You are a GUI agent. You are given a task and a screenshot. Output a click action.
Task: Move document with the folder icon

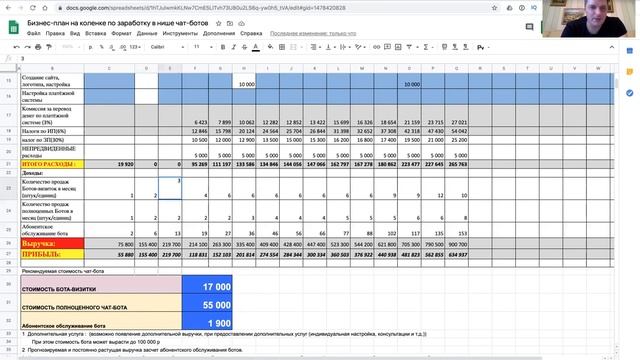[230, 24]
